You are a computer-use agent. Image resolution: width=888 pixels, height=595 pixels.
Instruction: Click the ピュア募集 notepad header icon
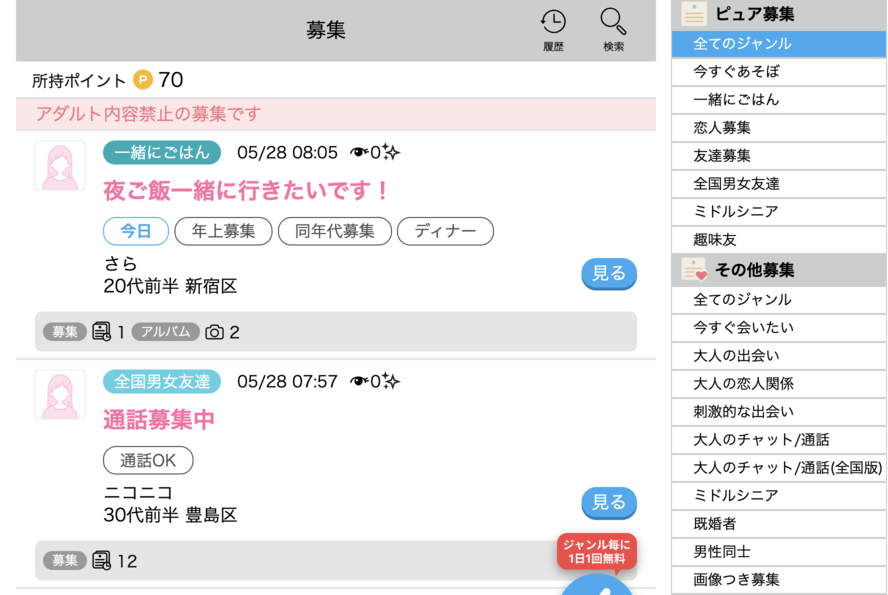[x=694, y=14]
